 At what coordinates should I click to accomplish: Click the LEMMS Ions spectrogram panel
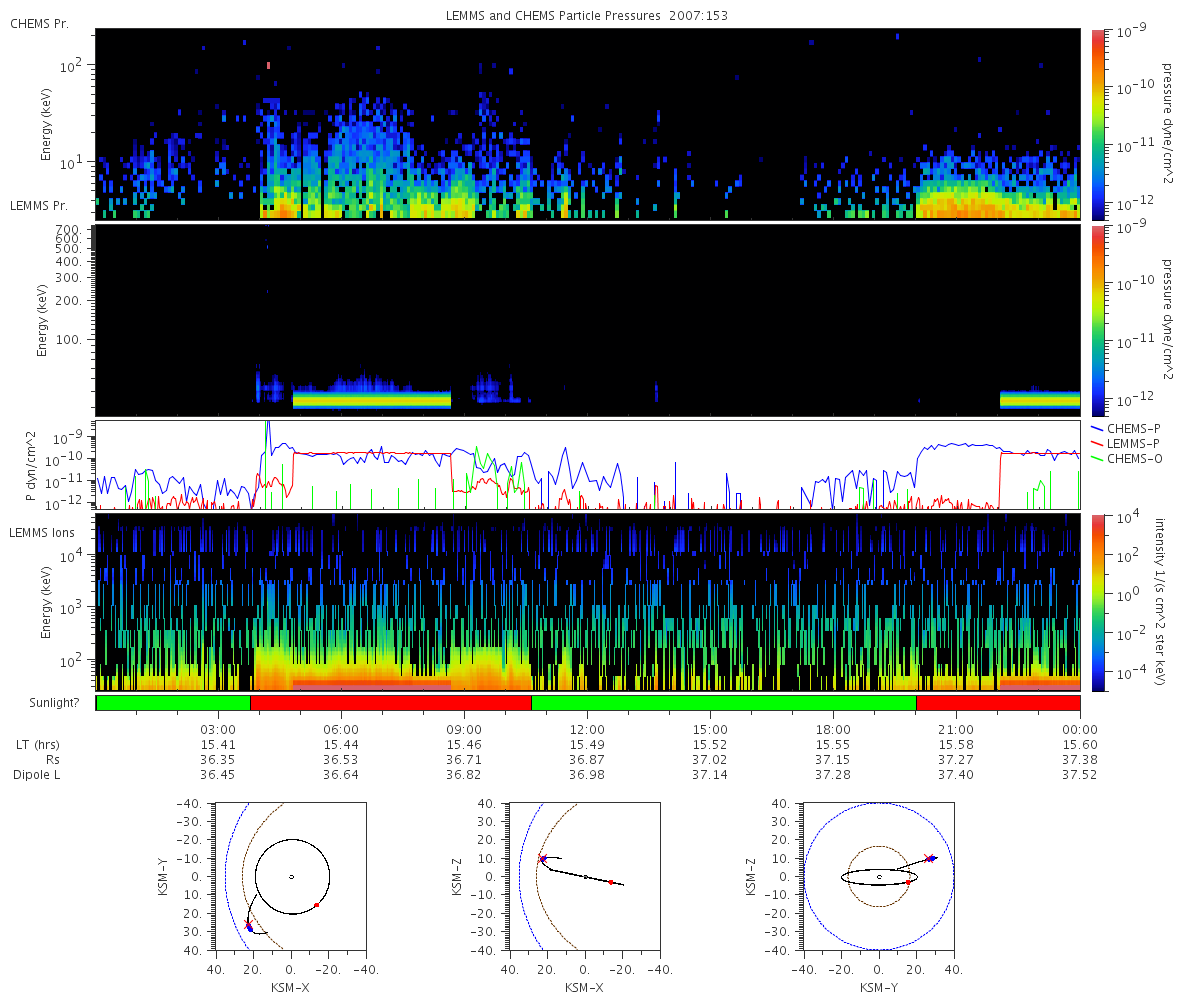click(588, 603)
